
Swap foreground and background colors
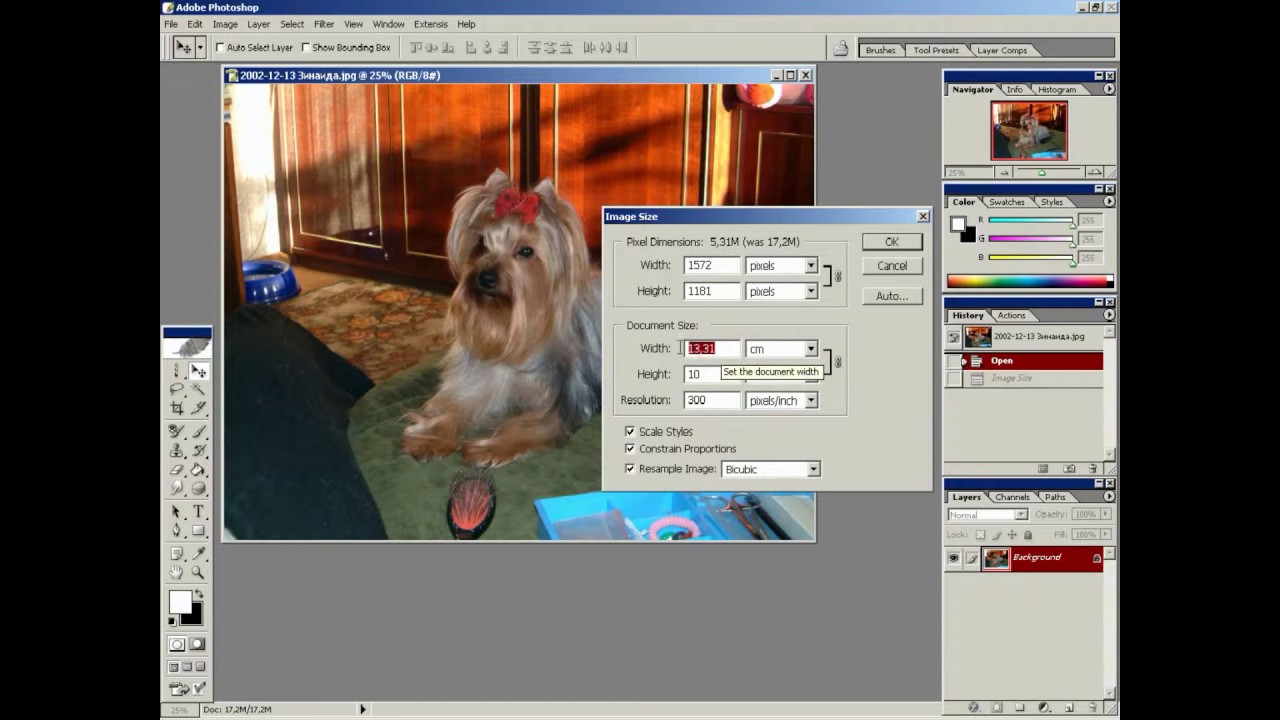pyautogui.click(x=198, y=595)
